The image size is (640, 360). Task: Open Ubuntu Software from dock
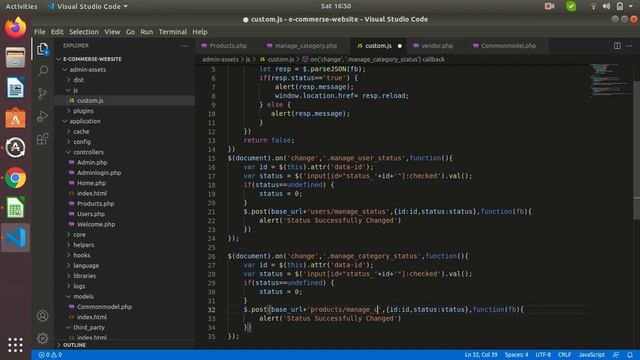click(x=16, y=118)
